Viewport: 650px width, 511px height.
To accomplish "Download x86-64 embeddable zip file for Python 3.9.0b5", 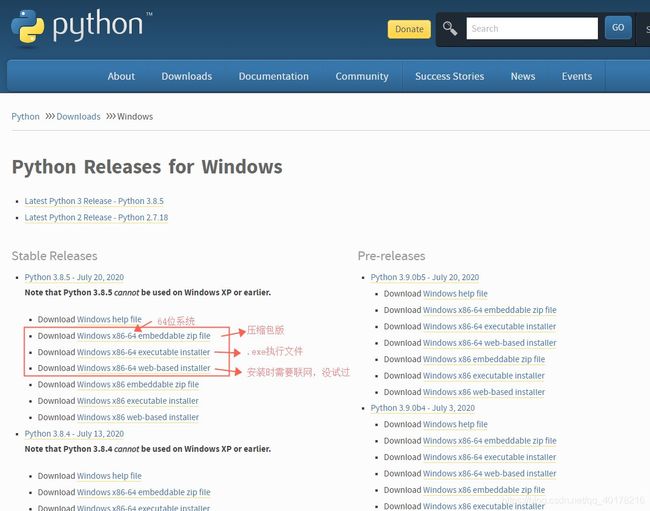I will coord(490,310).
